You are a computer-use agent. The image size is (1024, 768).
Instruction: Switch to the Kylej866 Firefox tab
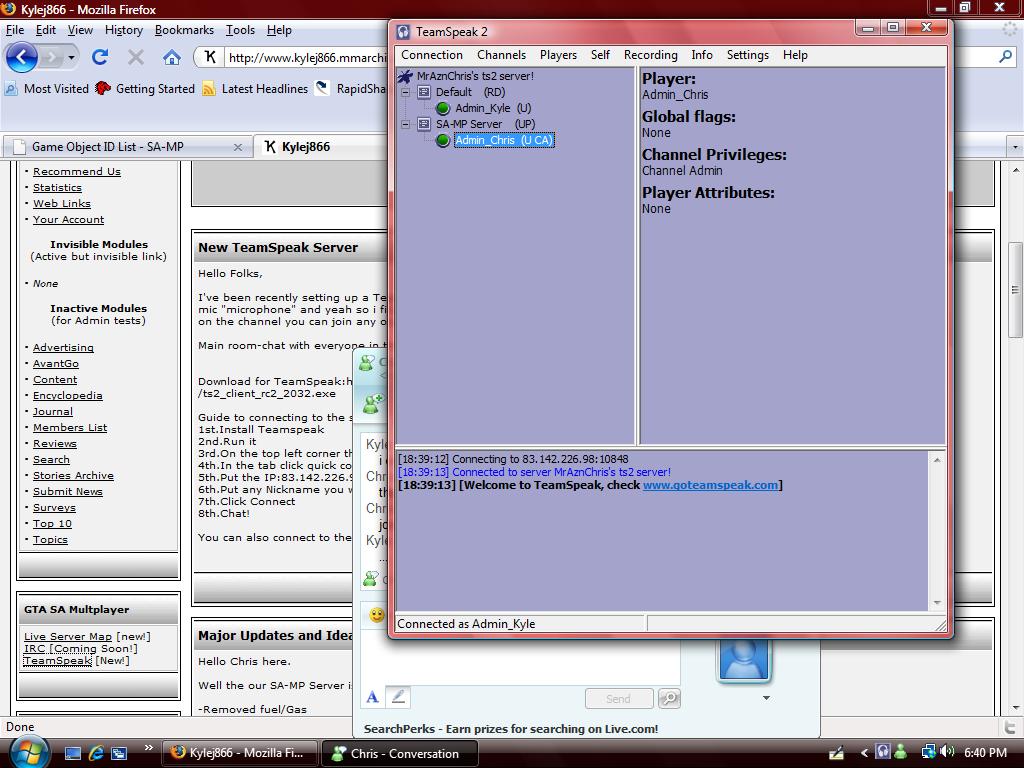tap(320, 147)
